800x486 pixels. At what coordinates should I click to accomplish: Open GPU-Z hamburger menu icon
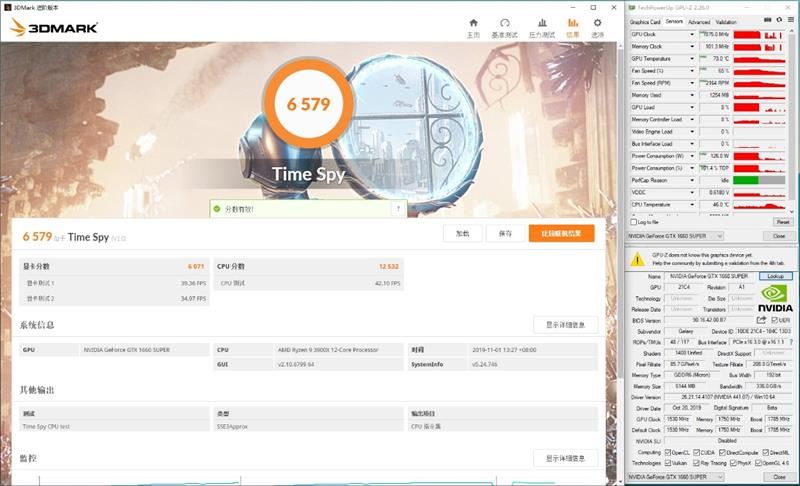pos(791,20)
